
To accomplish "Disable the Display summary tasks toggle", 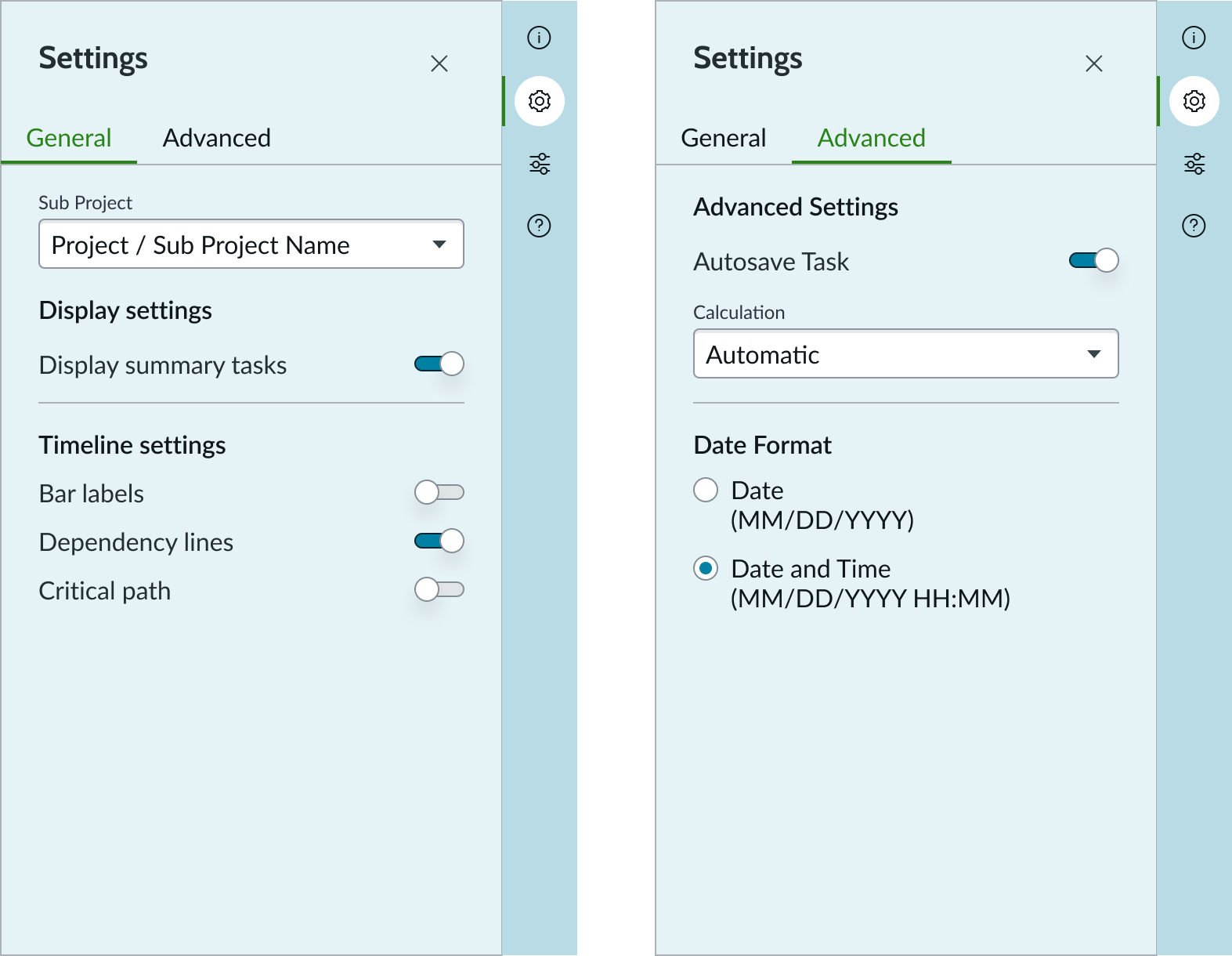I will tap(439, 364).
